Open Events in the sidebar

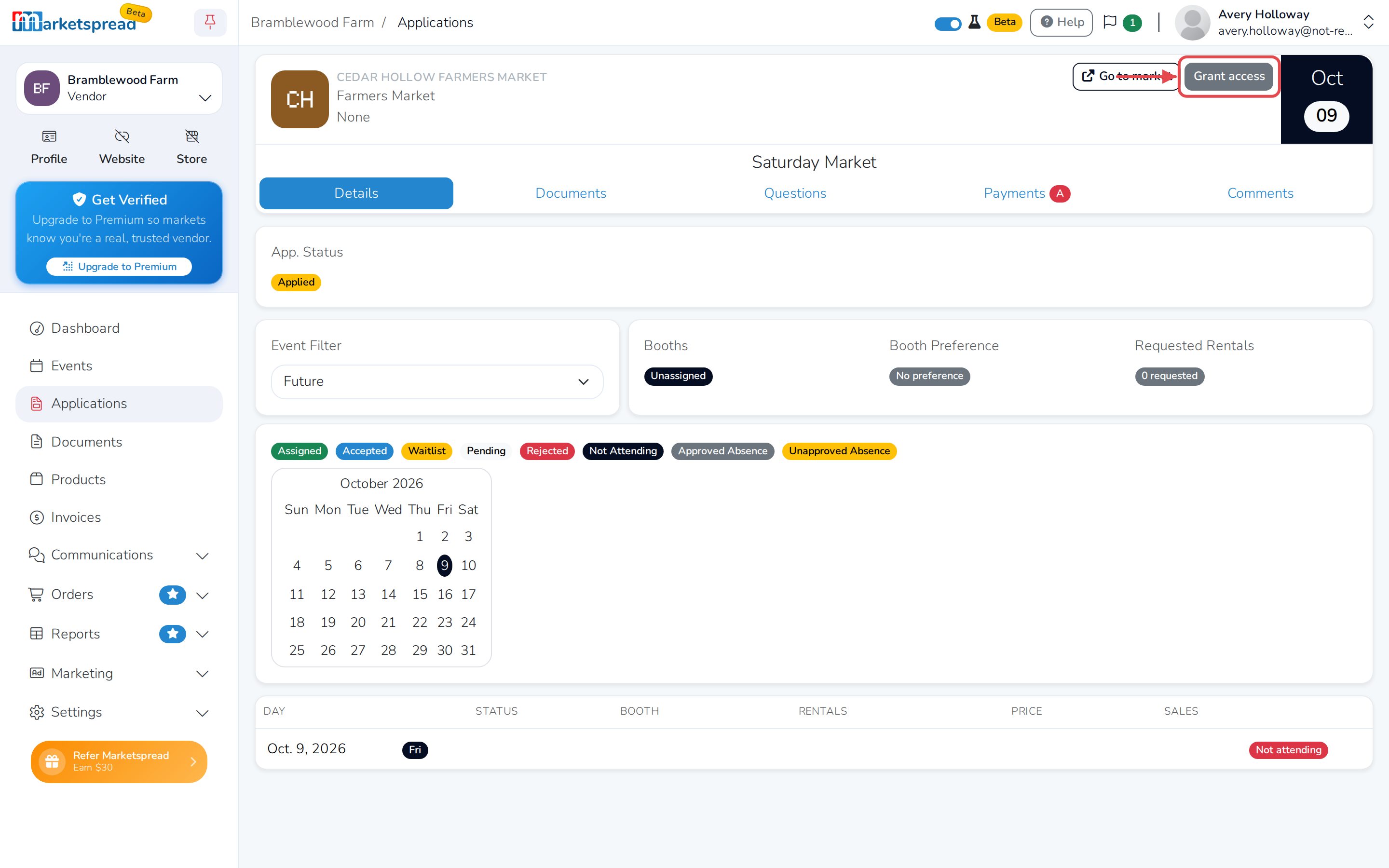[x=119, y=366]
